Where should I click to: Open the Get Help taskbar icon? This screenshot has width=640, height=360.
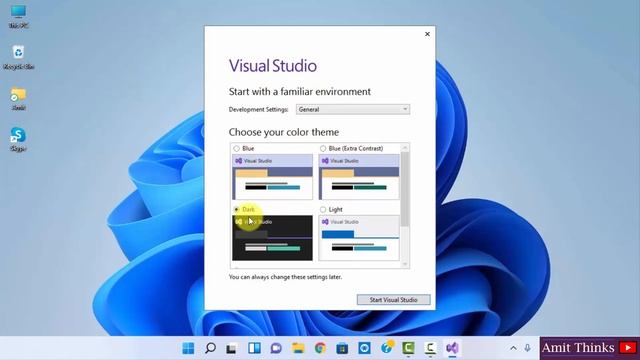point(387,347)
